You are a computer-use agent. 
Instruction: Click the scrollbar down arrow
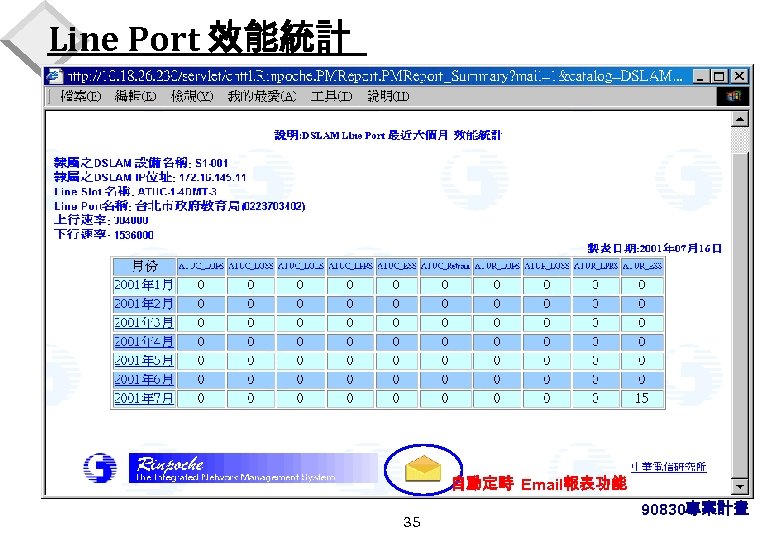(740, 486)
